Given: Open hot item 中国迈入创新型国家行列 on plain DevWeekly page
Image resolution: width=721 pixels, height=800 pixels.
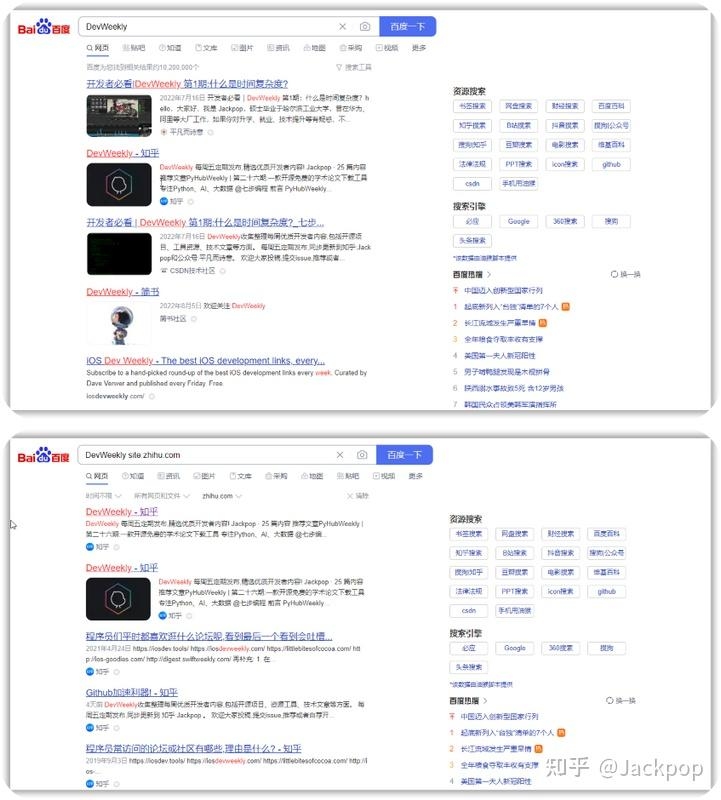Looking at the screenshot, I should [503, 291].
